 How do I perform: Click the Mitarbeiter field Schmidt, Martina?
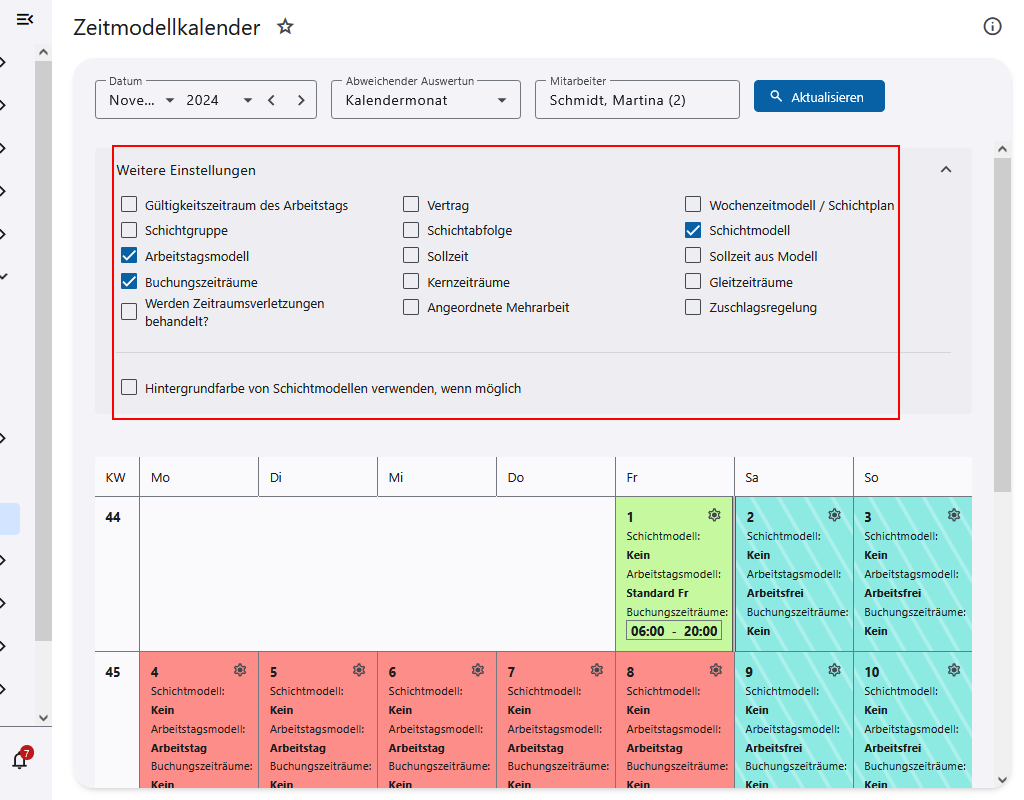click(x=636, y=100)
